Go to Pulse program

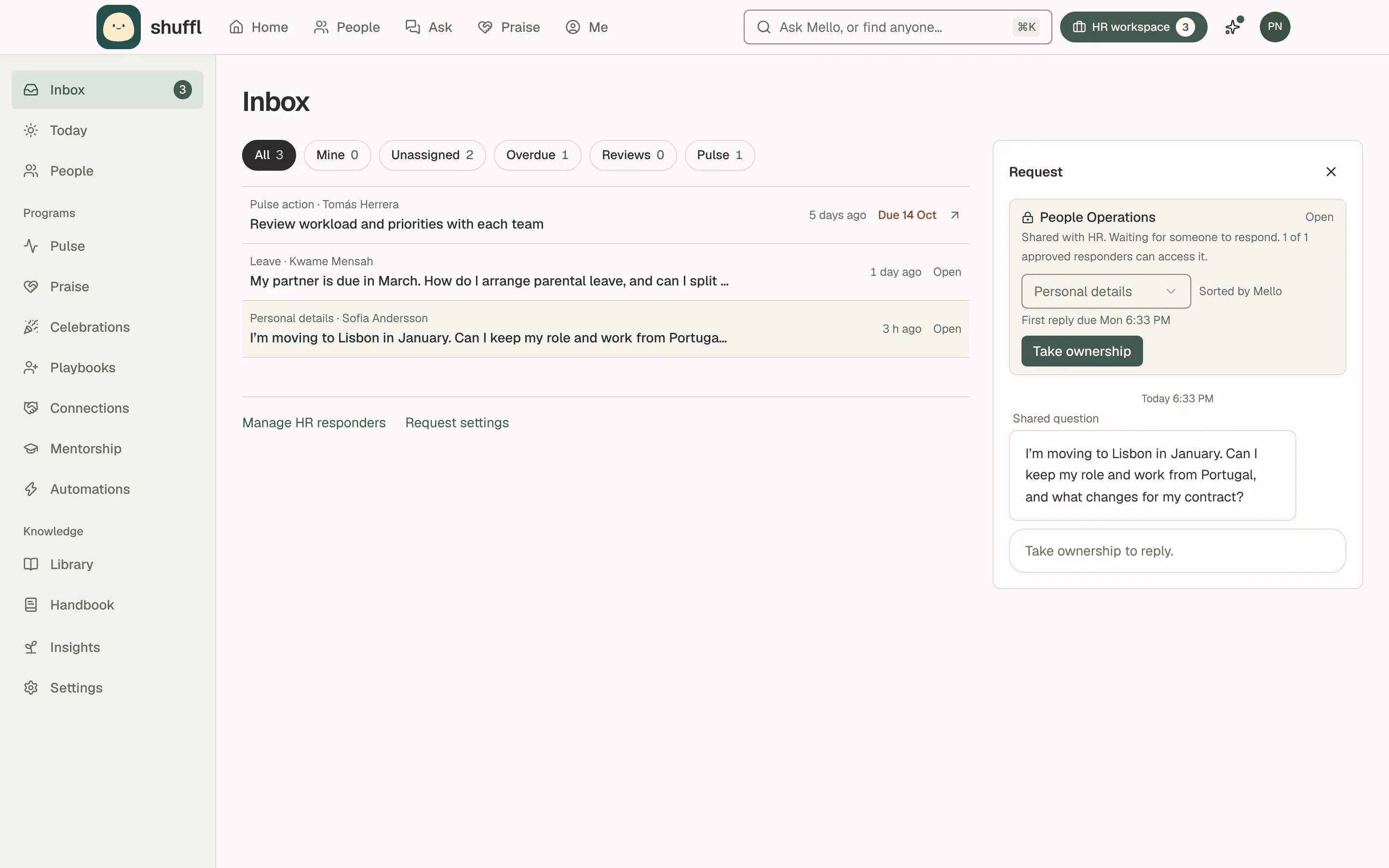pos(108,246)
